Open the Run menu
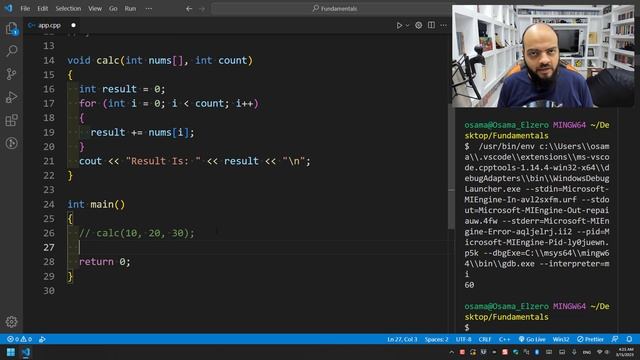Screen dimensions: 640x360 (x=130, y=8)
